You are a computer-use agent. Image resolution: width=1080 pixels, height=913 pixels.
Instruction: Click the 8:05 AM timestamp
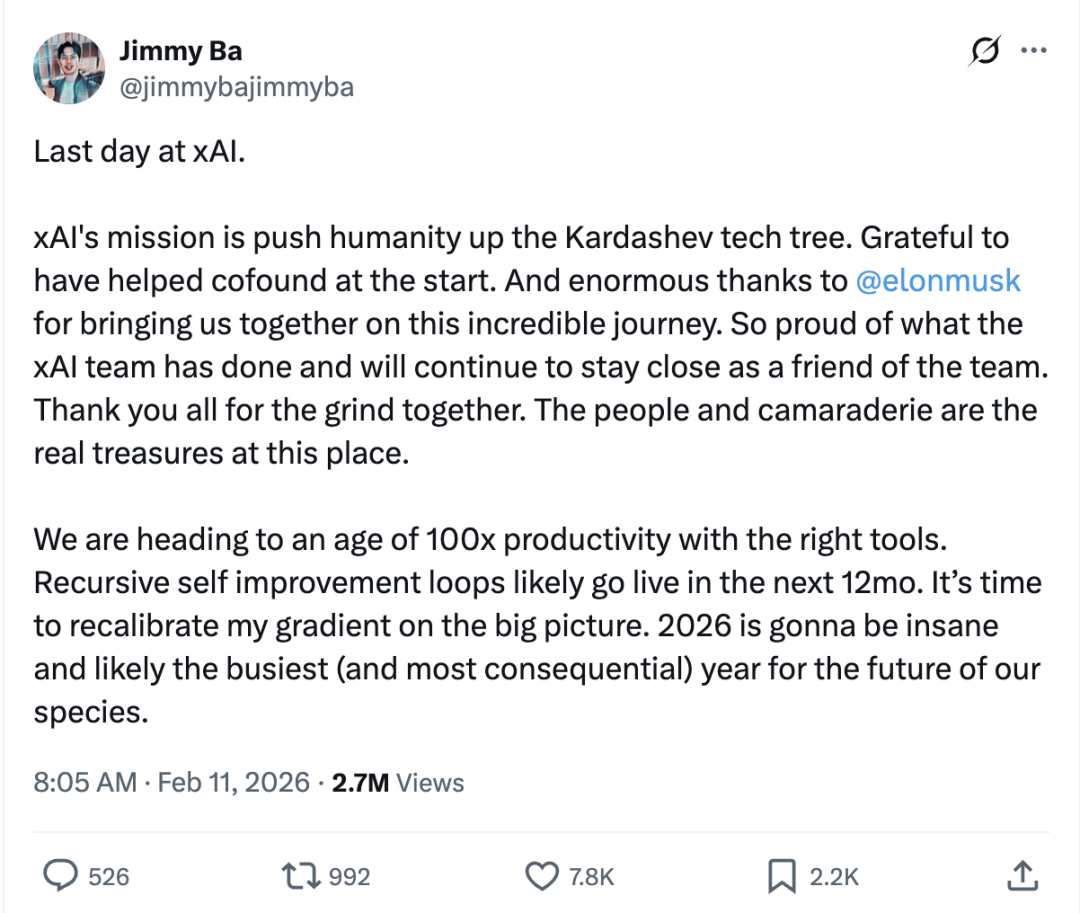[85, 781]
